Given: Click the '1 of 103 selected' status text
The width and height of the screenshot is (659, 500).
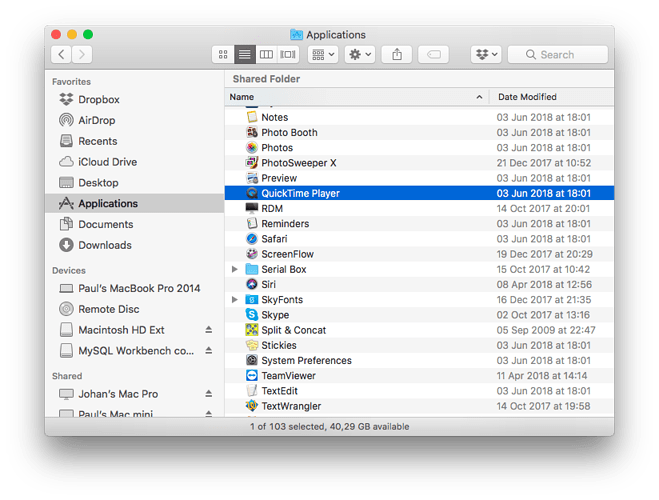Looking at the screenshot, I should (288, 426).
